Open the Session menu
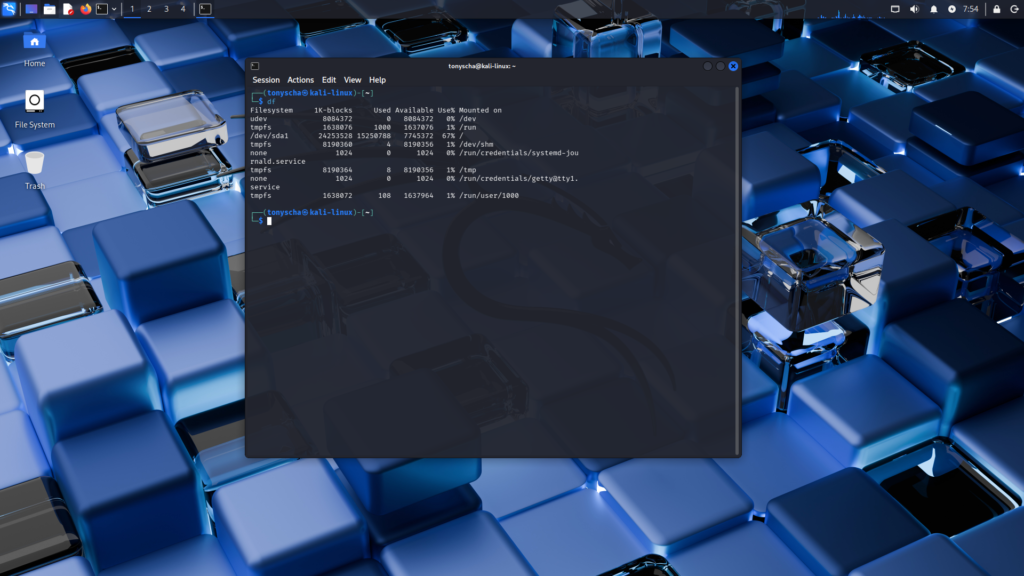The width and height of the screenshot is (1024, 576). click(x=266, y=80)
